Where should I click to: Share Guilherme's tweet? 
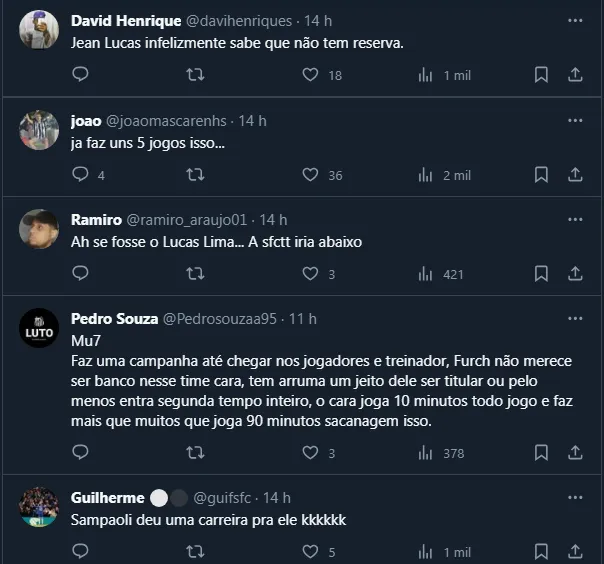click(x=575, y=551)
